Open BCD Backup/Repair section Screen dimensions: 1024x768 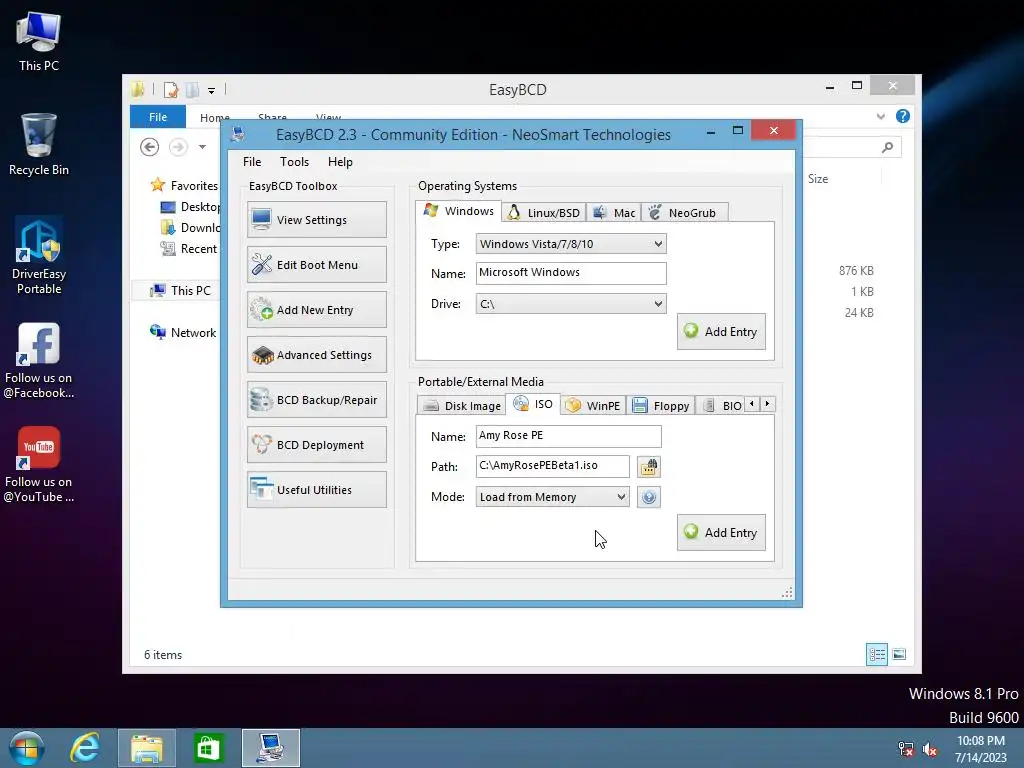click(x=317, y=400)
